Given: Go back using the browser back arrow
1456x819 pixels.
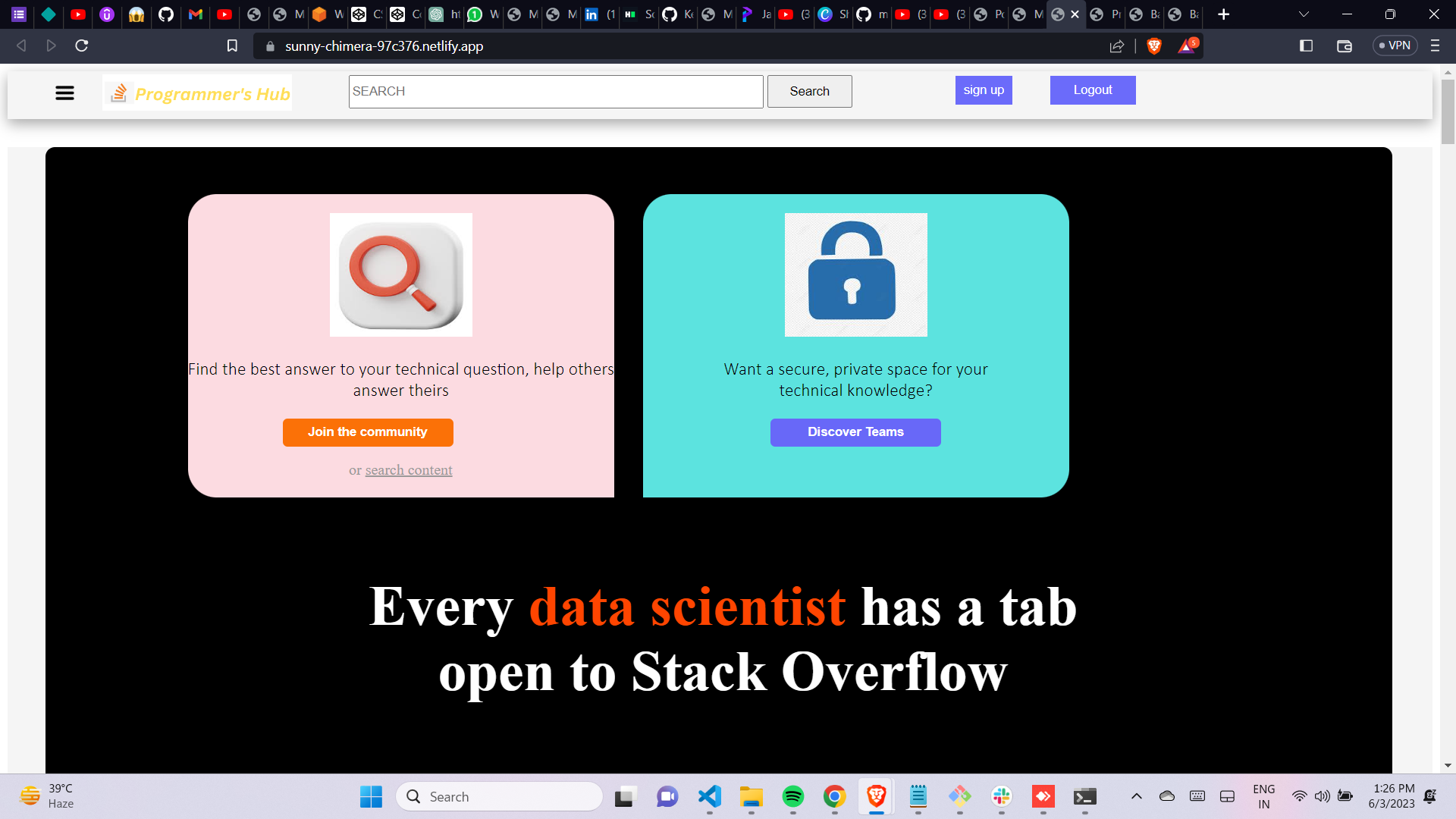Looking at the screenshot, I should 21,45.
